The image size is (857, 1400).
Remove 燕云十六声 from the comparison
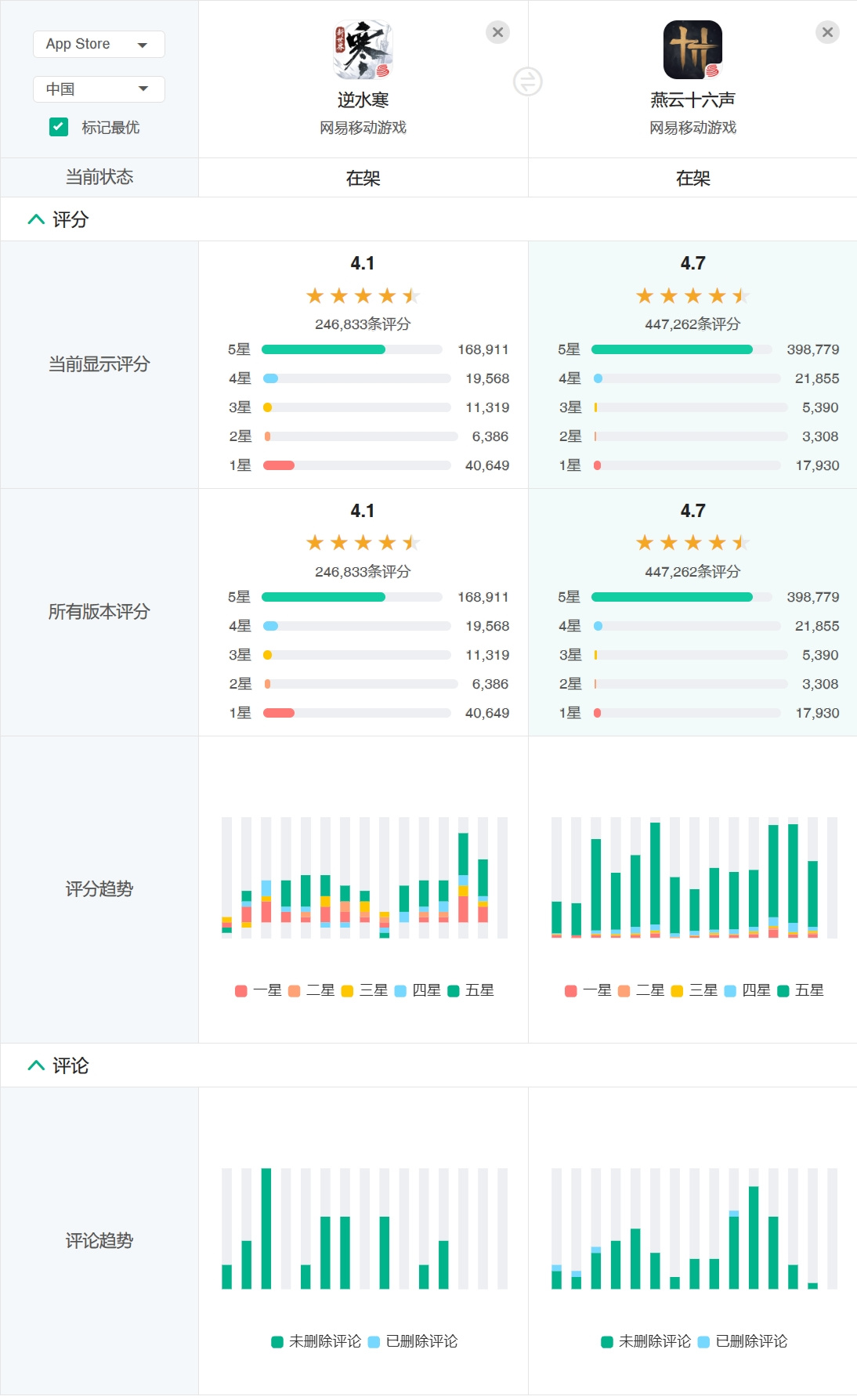click(827, 32)
